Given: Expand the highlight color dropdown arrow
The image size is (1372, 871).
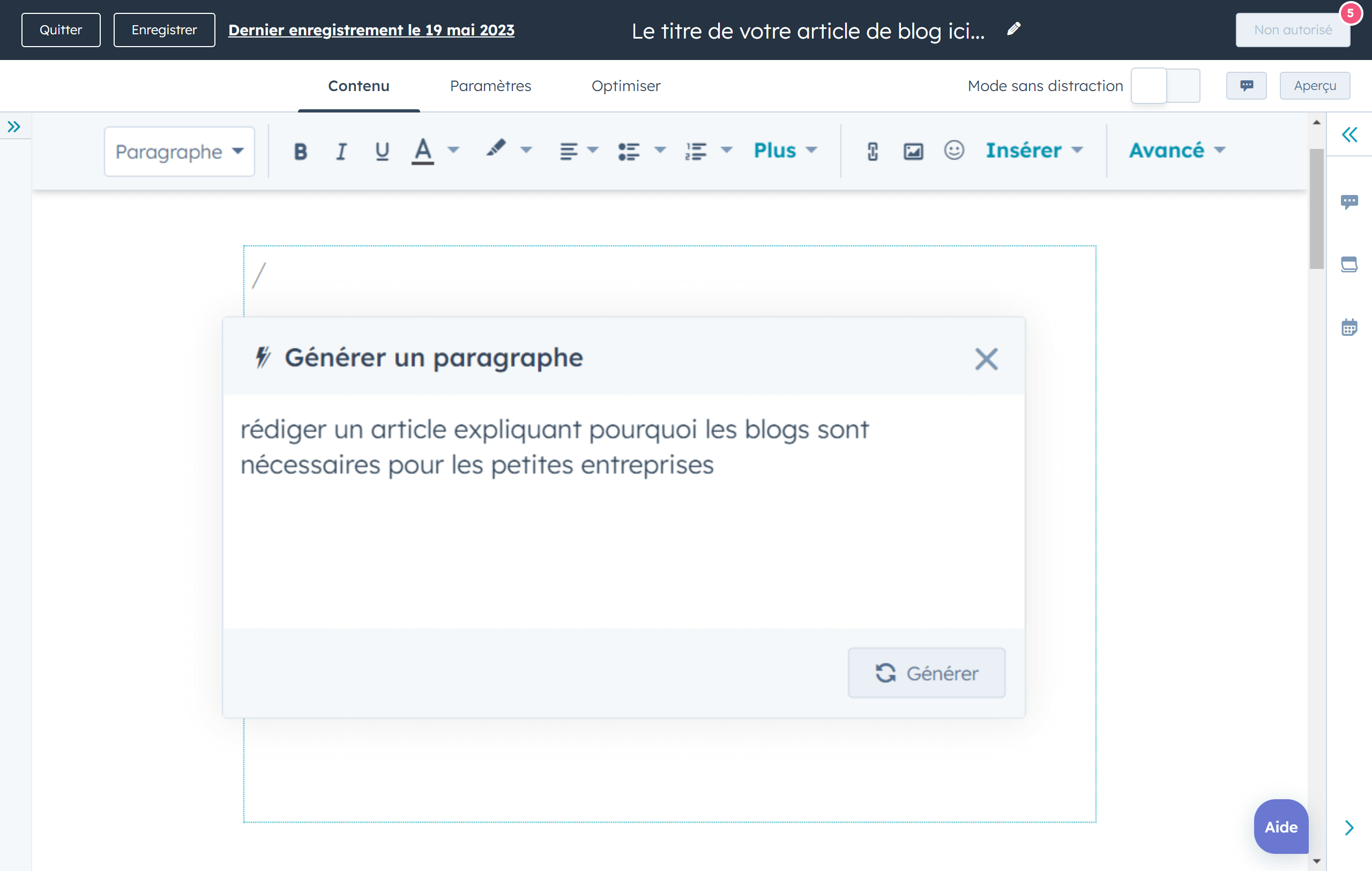Looking at the screenshot, I should click(x=526, y=151).
